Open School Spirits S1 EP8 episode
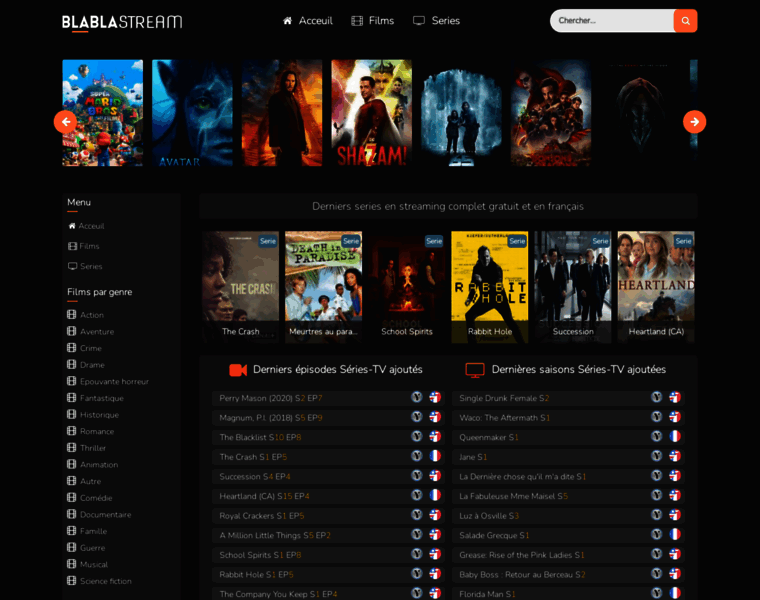Image resolution: width=760 pixels, height=600 pixels. [260, 554]
